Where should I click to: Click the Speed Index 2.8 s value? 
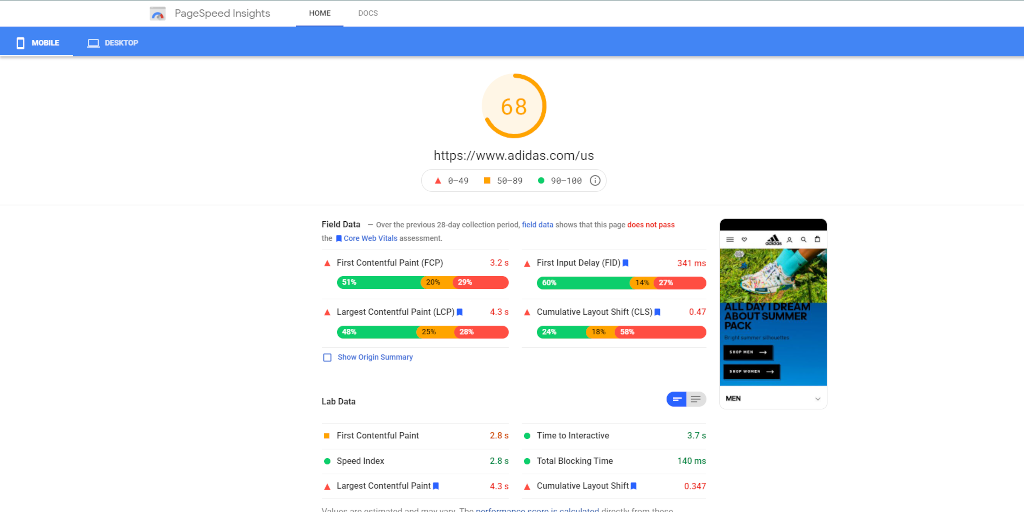coord(499,461)
